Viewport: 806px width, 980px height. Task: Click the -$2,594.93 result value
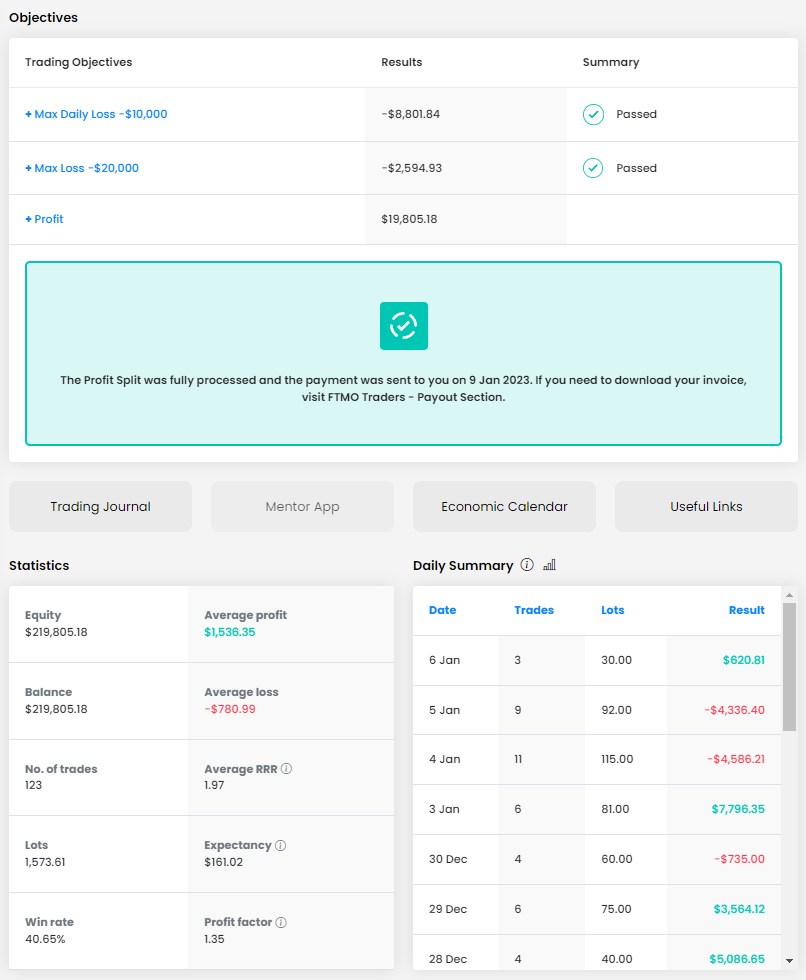pyautogui.click(x=412, y=168)
